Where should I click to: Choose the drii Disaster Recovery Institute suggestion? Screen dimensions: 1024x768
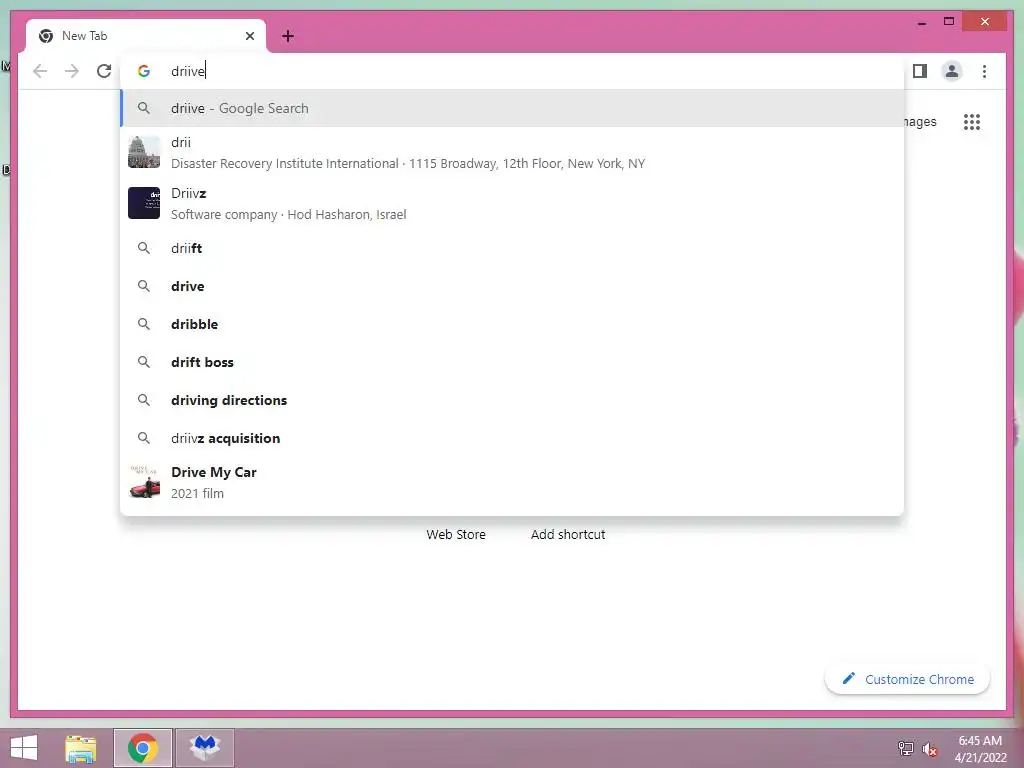(512, 152)
